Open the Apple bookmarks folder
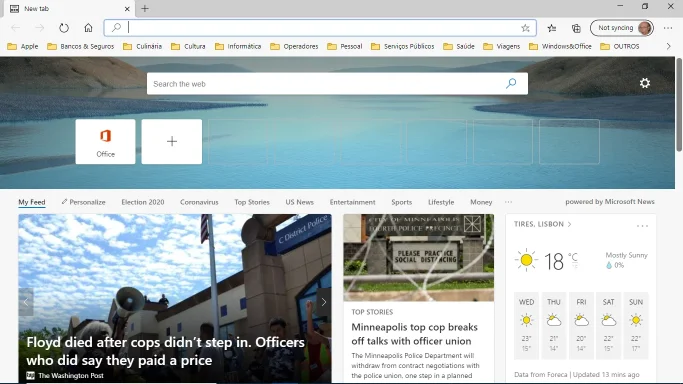This screenshot has width=683, height=384. pyautogui.click(x=23, y=46)
